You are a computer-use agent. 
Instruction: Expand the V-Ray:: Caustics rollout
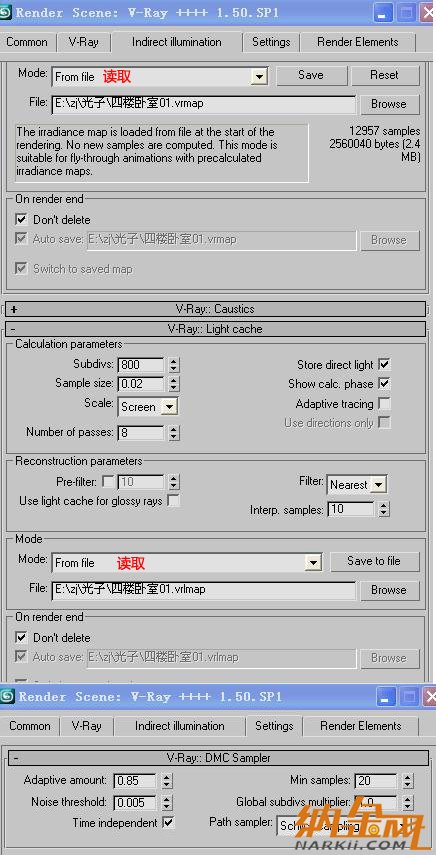tap(215, 309)
